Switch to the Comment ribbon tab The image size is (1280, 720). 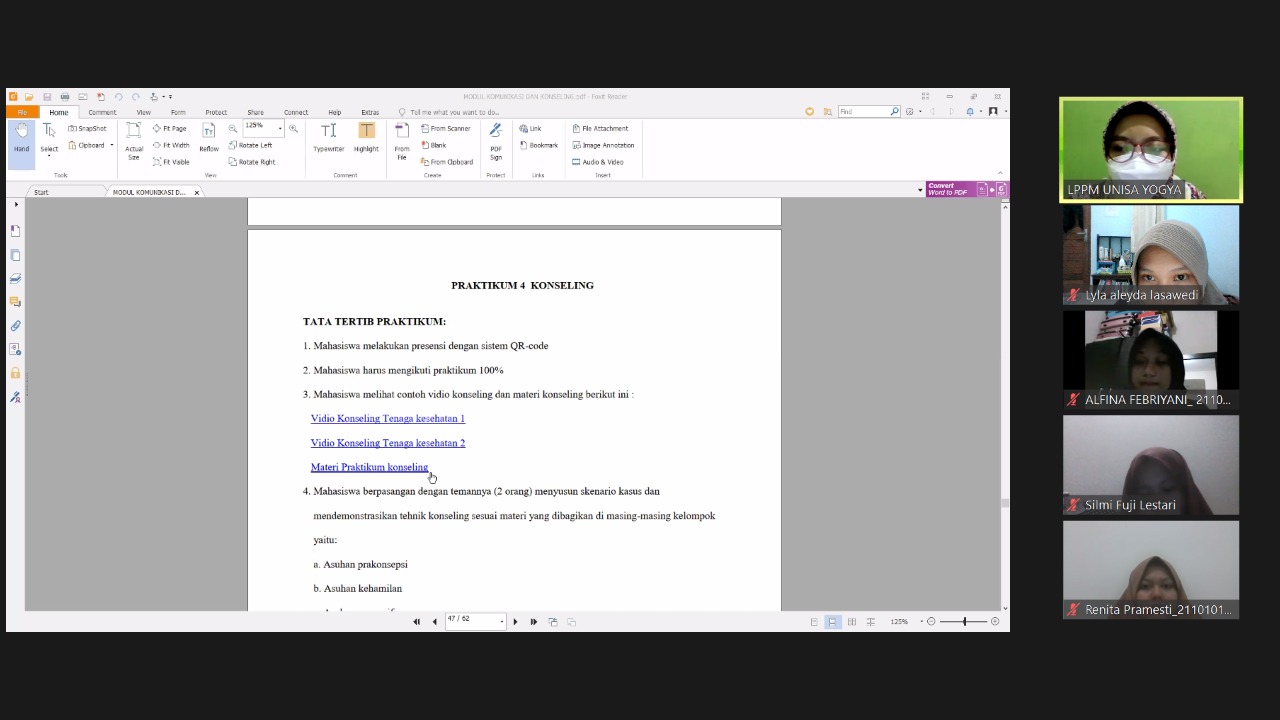tap(102, 112)
